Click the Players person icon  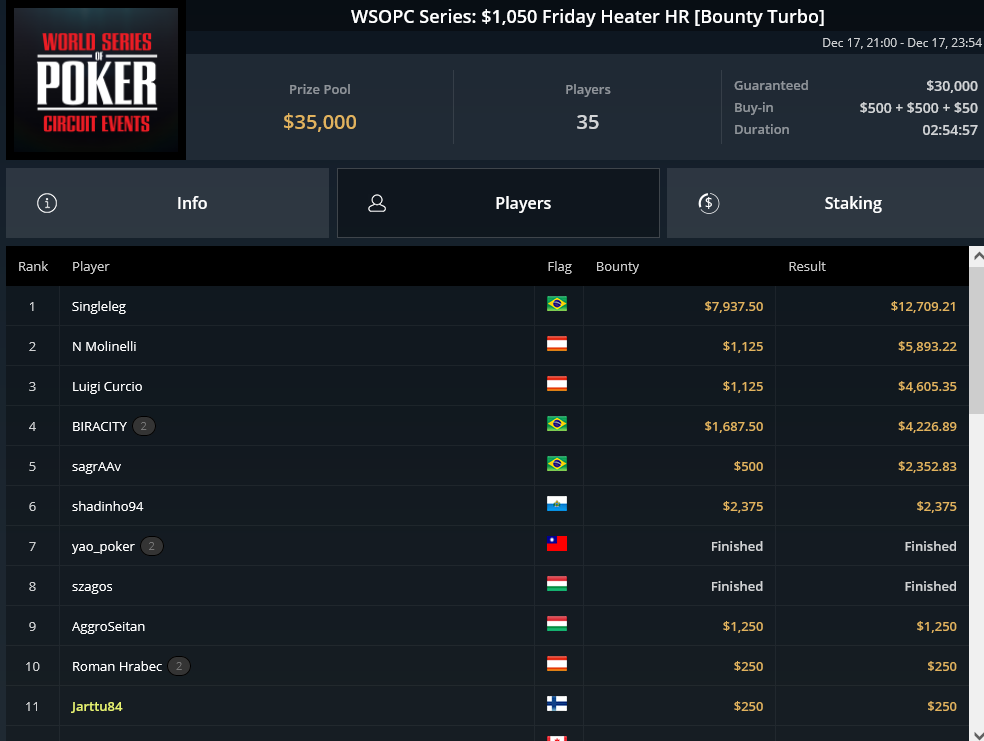coord(377,203)
